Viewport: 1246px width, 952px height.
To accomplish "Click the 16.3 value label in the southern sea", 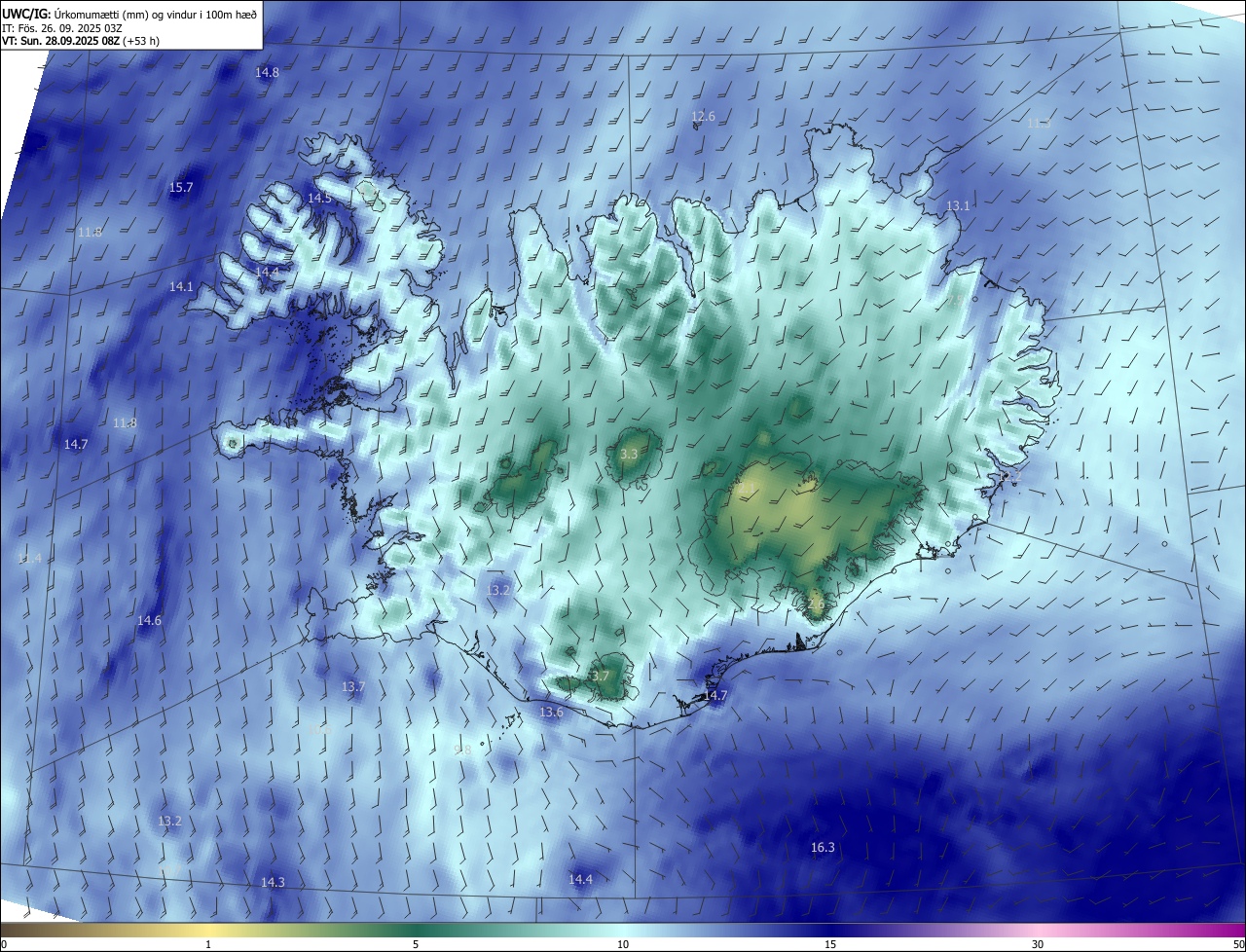I will [x=823, y=848].
